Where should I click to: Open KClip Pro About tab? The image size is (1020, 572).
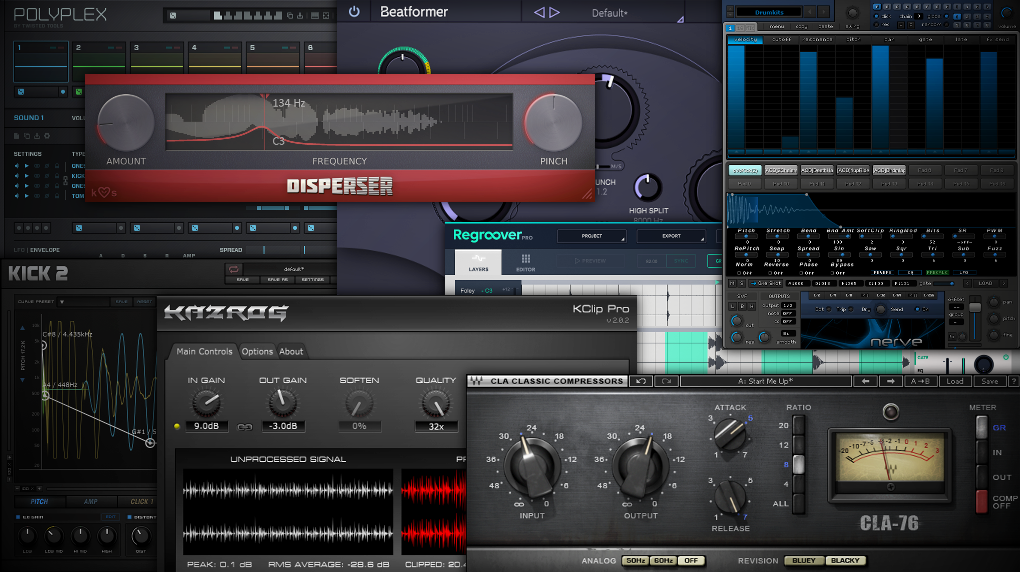coord(291,351)
